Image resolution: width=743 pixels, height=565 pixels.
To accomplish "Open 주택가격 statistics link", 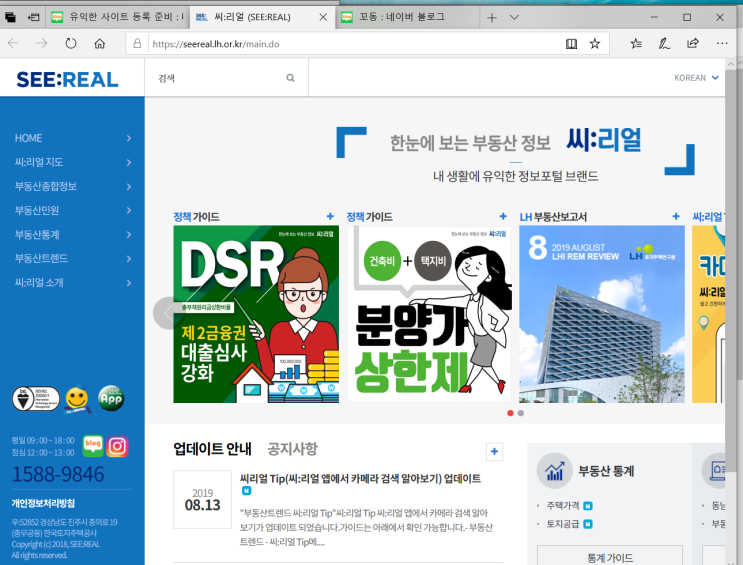I will tap(563, 506).
